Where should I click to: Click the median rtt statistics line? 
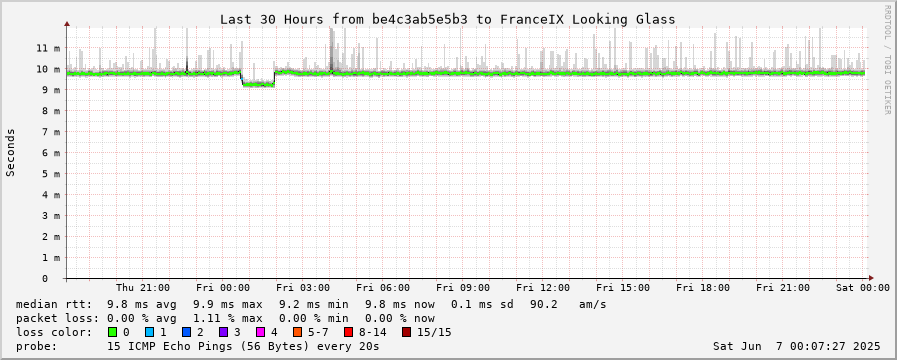(x=311, y=304)
